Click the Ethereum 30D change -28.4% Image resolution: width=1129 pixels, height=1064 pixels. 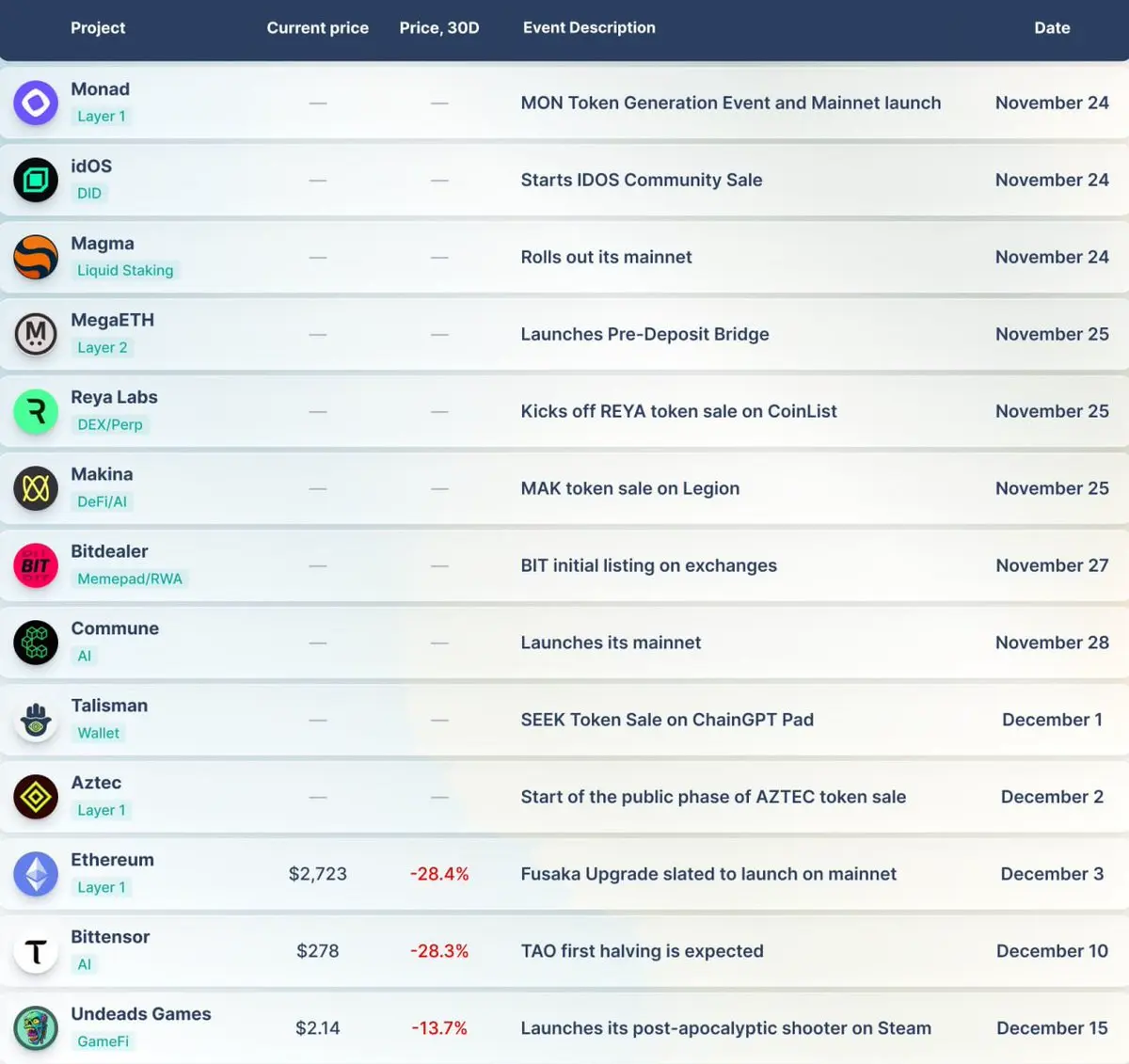point(439,874)
